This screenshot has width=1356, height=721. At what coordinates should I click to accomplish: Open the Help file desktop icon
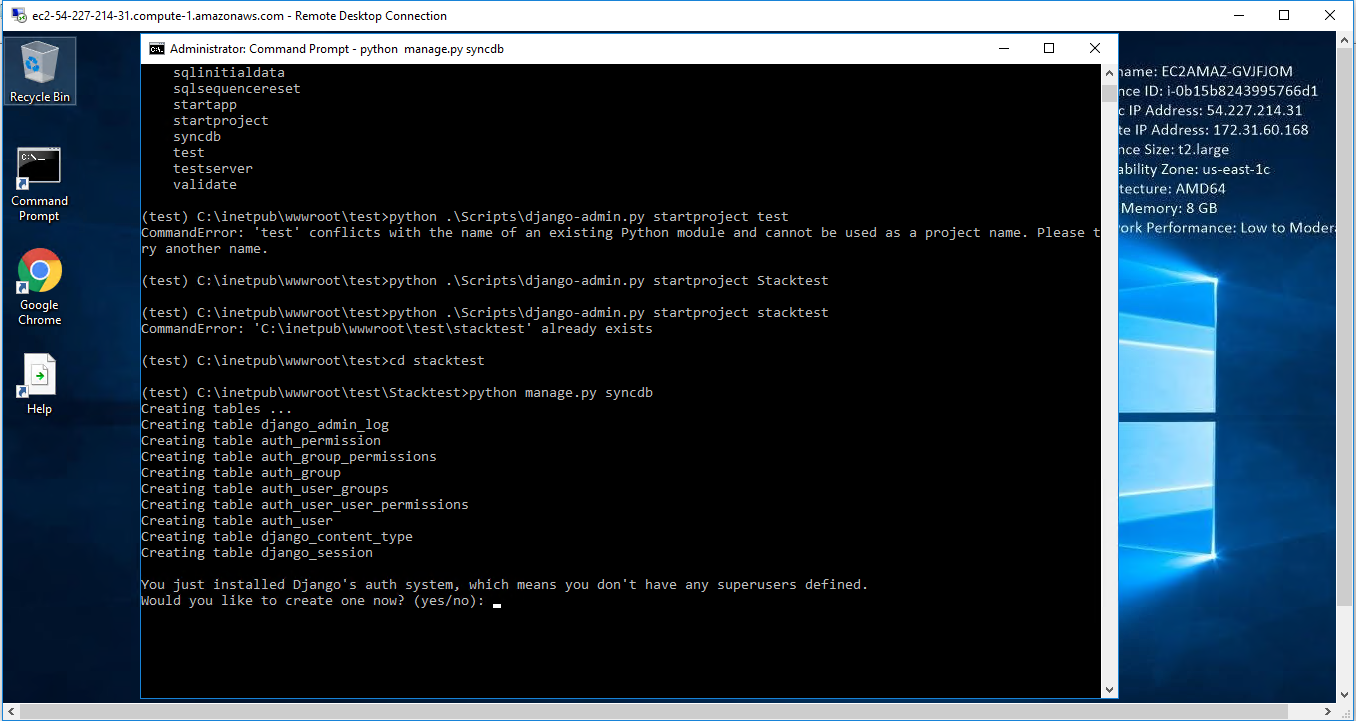39,384
